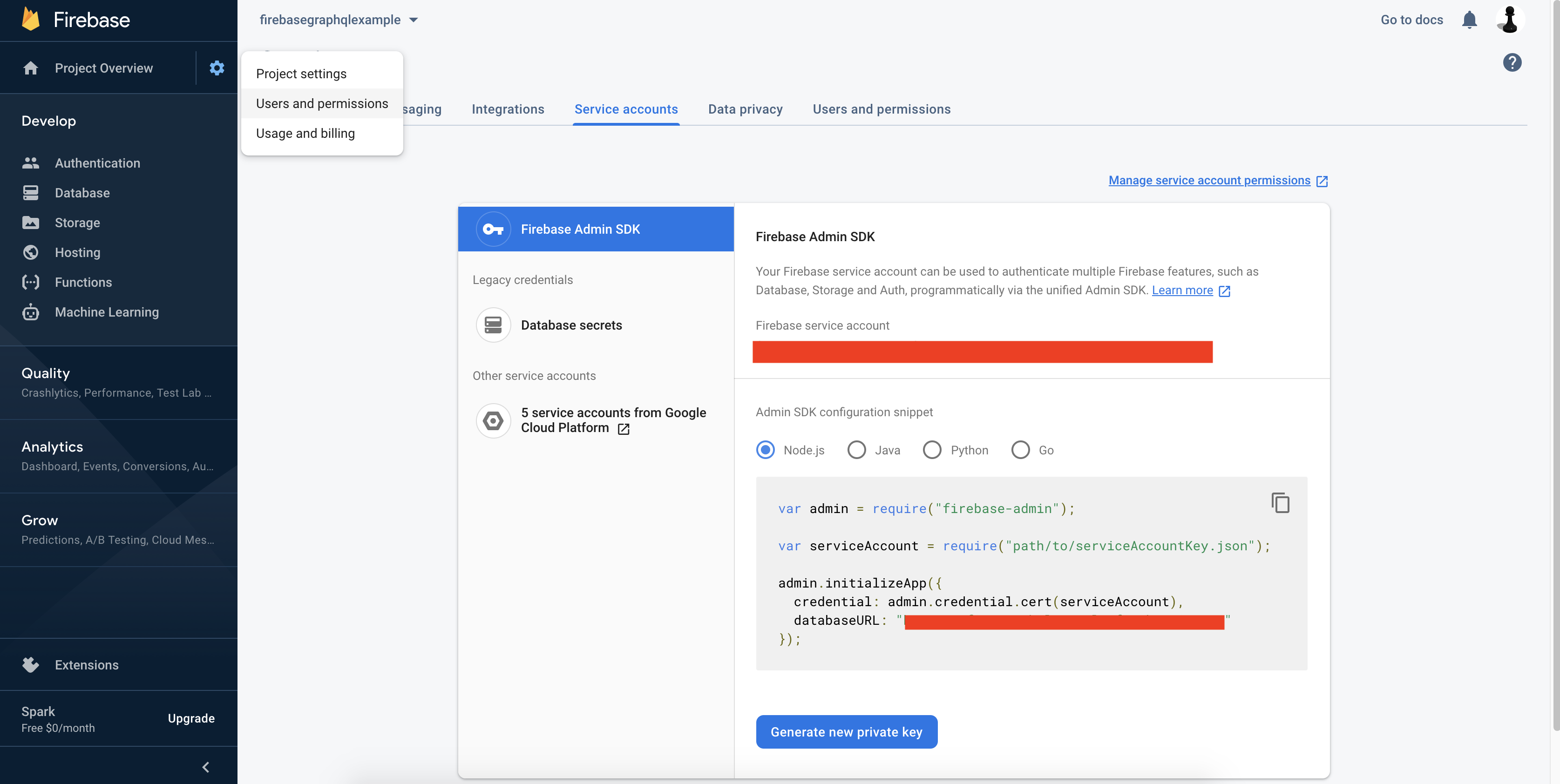Click the Firebase flame logo
Image resolution: width=1560 pixels, height=784 pixels.
pyautogui.click(x=30, y=20)
